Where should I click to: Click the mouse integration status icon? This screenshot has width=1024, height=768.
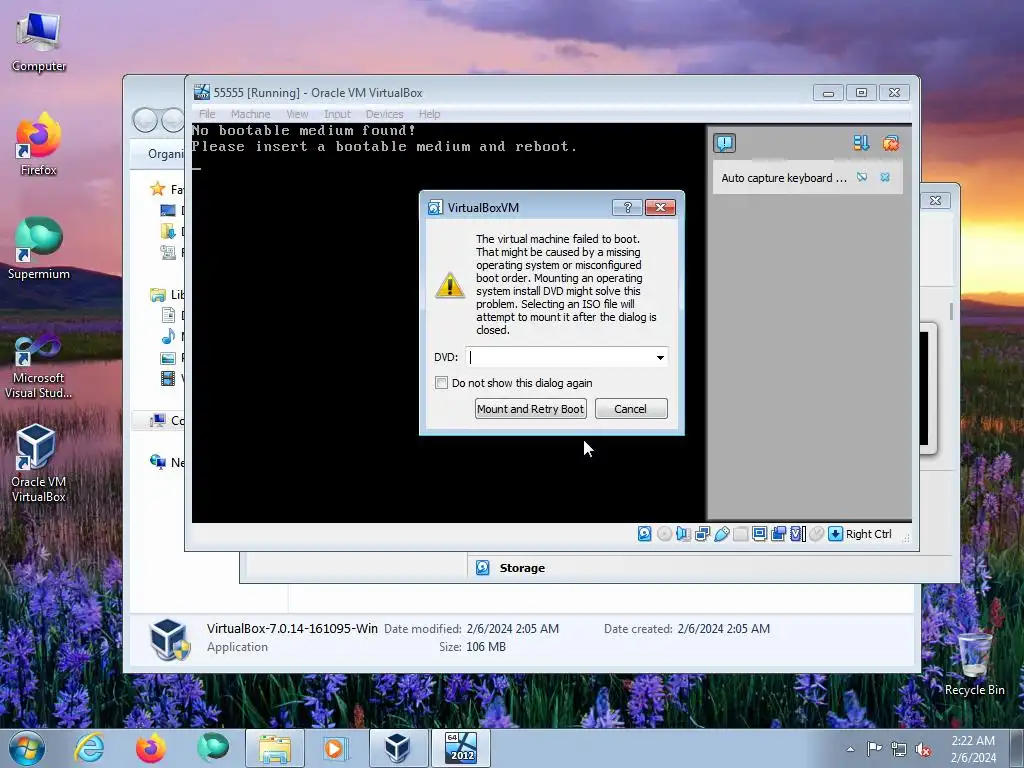point(816,534)
